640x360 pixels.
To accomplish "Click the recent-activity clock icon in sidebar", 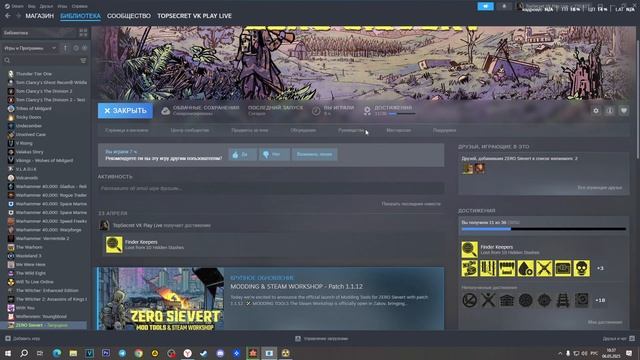I will [76, 48].
